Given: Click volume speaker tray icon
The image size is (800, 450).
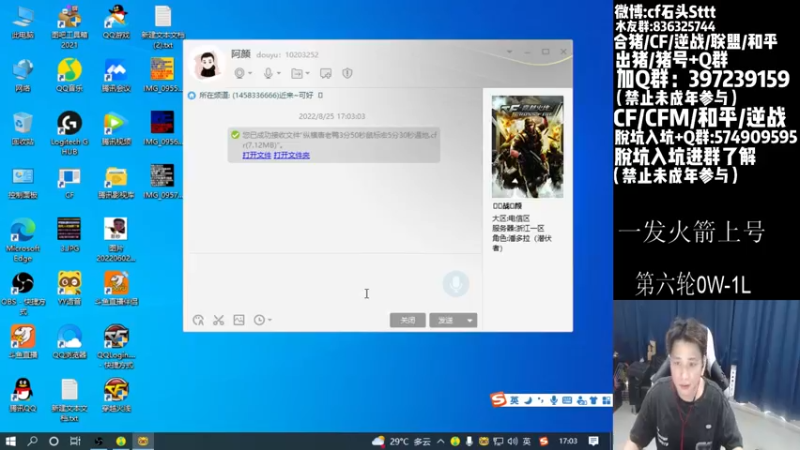Looking at the screenshot, I should [x=513, y=441].
